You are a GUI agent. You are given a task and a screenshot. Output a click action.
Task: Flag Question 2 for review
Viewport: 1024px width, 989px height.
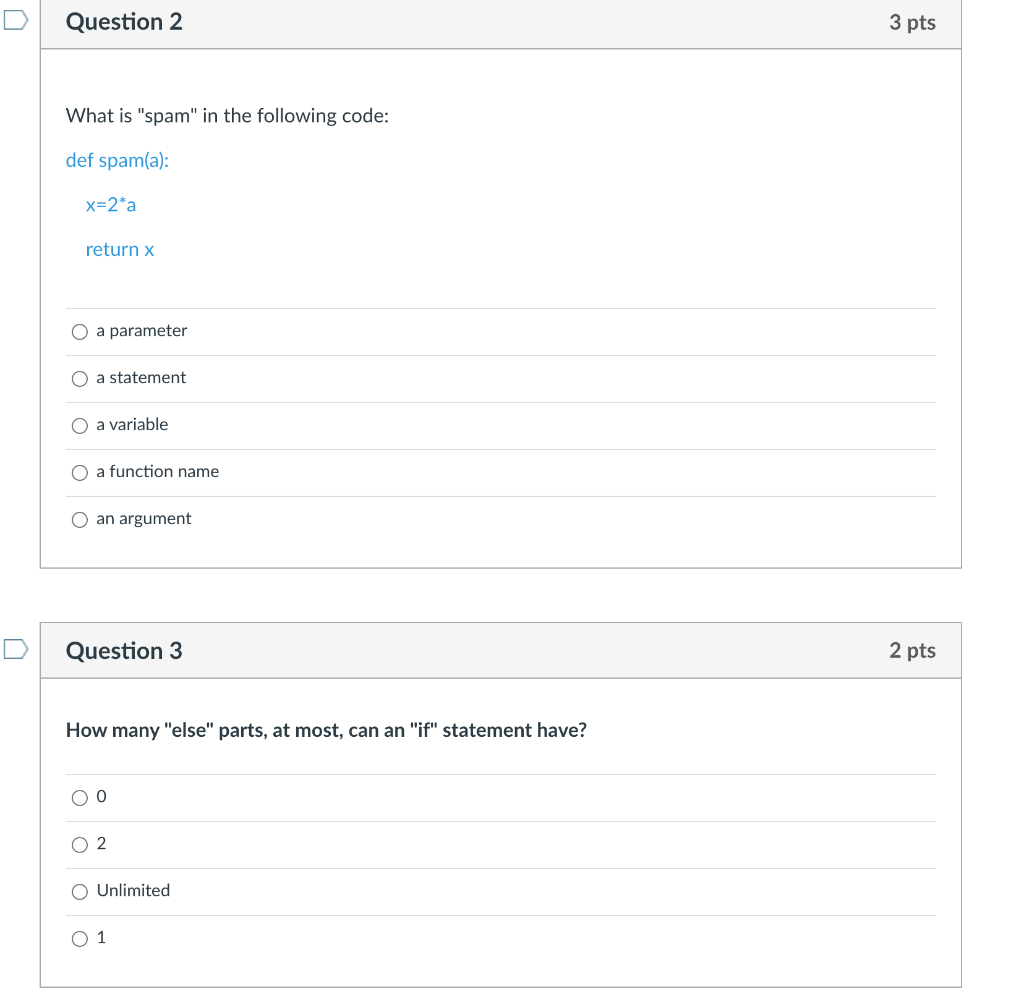coord(14,21)
